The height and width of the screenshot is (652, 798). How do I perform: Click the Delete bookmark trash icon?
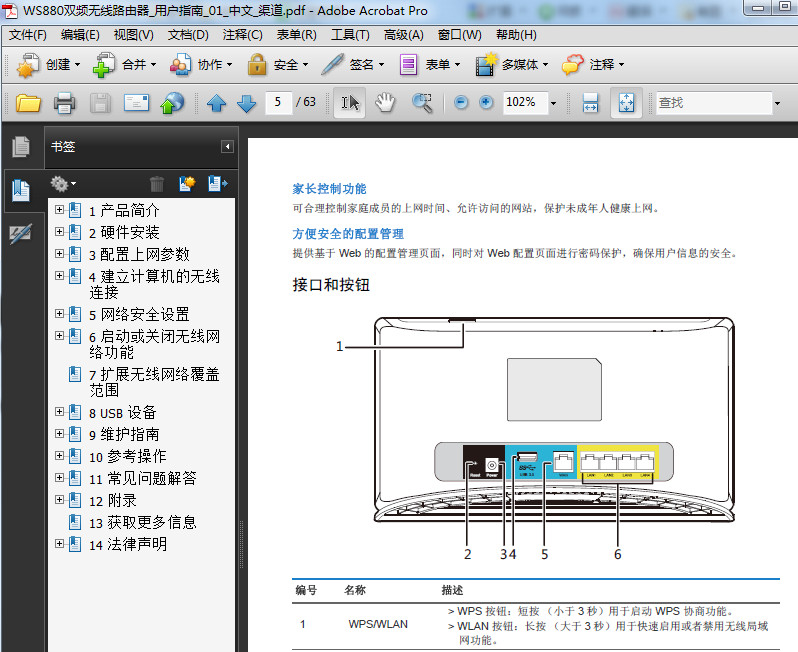[x=157, y=184]
